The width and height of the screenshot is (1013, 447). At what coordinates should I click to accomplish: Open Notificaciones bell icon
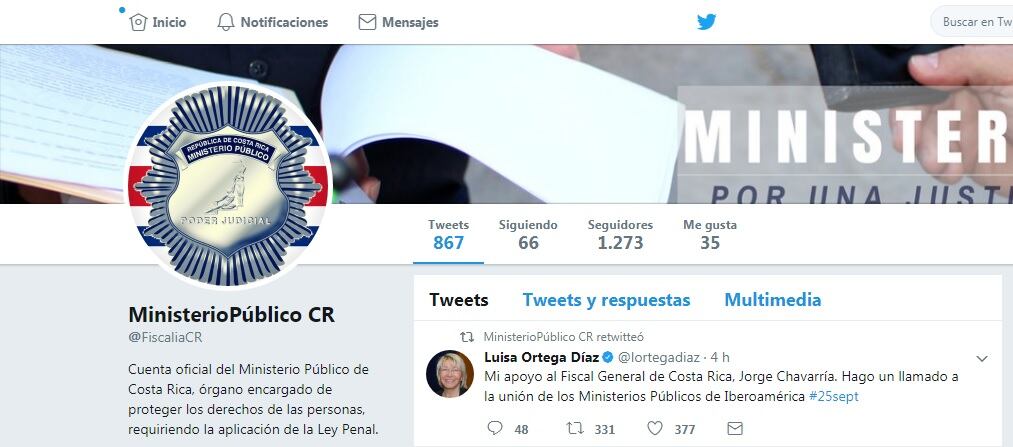[x=225, y=22]
